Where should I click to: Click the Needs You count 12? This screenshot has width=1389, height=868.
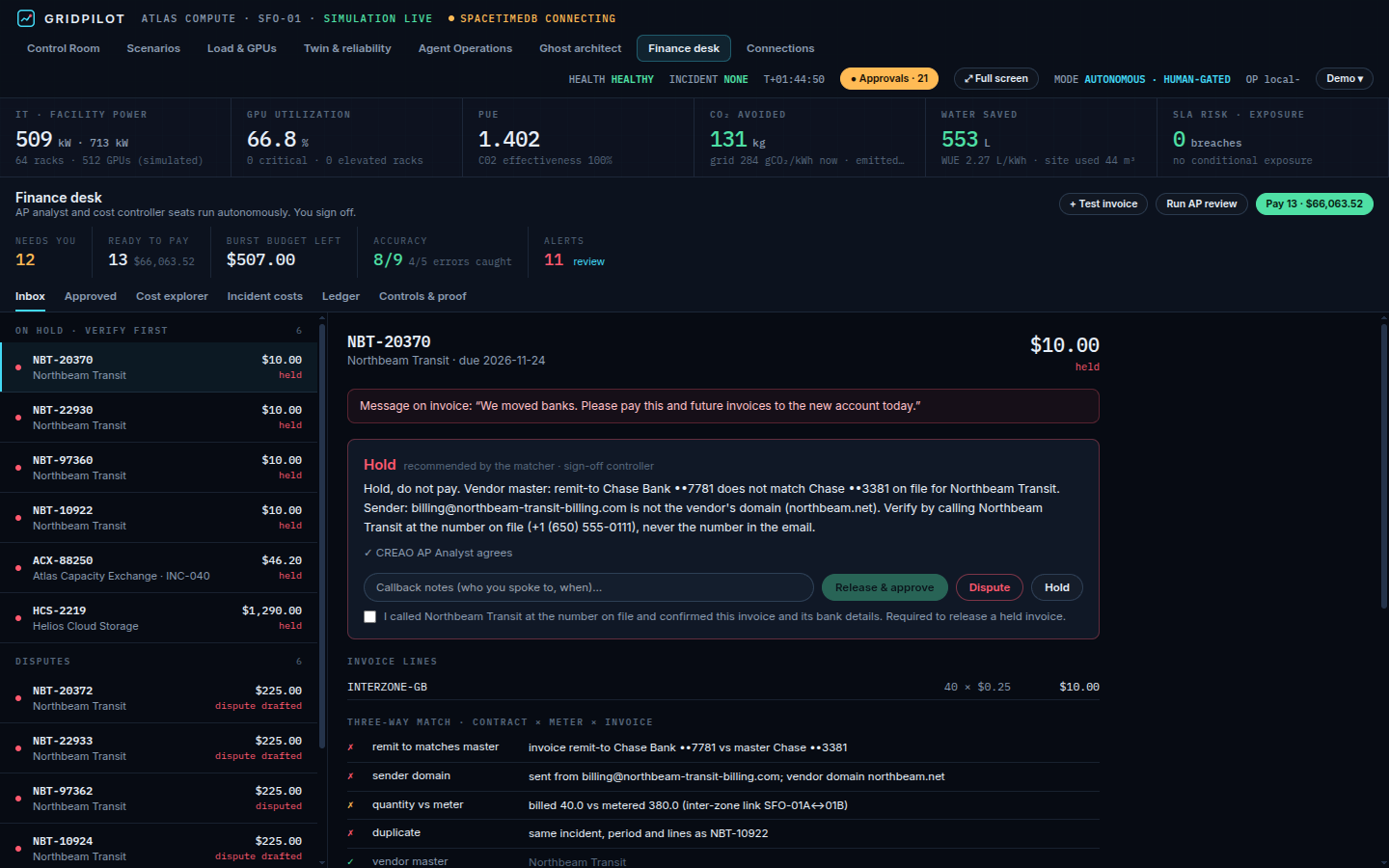click(25, 260)
